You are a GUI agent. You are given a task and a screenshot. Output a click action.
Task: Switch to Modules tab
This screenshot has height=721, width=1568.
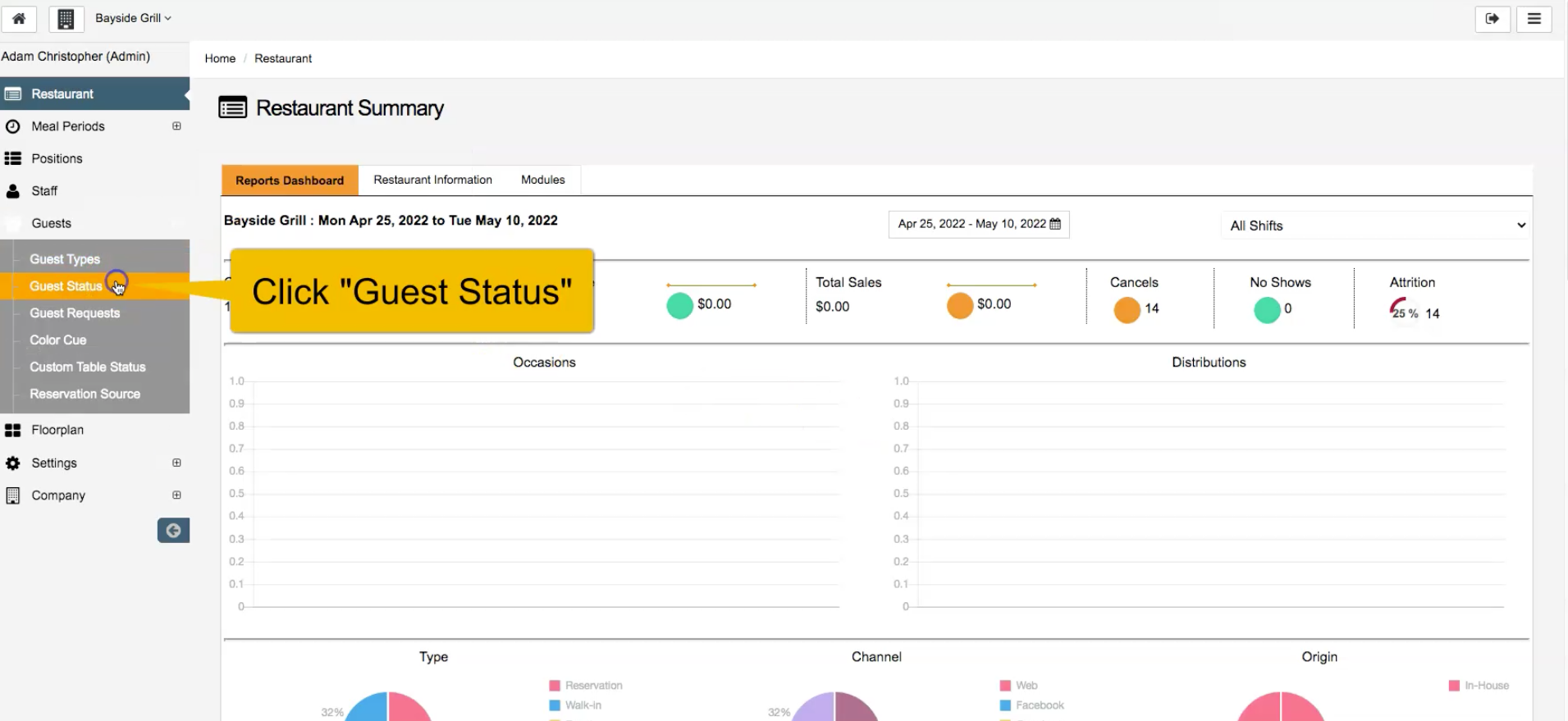pyautogui.click(x=542, y=180)
